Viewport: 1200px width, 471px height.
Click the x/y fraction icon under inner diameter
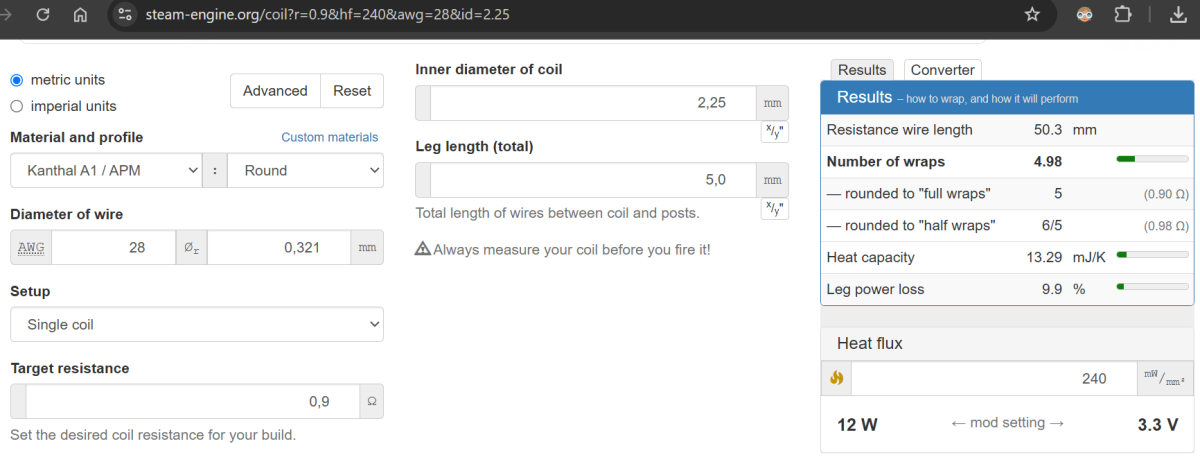click(775, 131)
